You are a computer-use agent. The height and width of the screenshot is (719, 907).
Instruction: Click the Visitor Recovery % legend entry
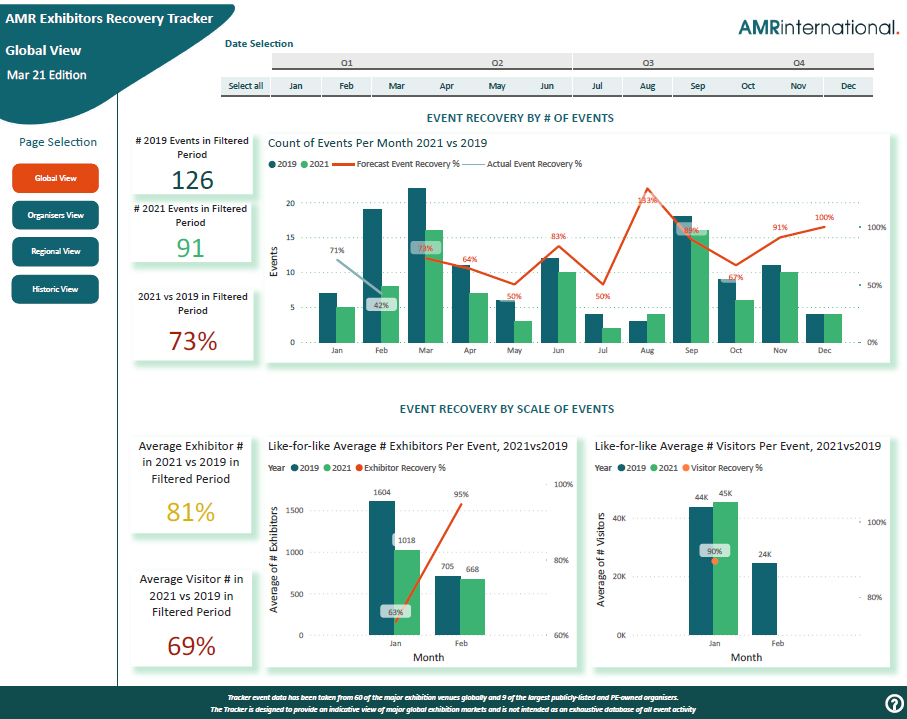722,468
